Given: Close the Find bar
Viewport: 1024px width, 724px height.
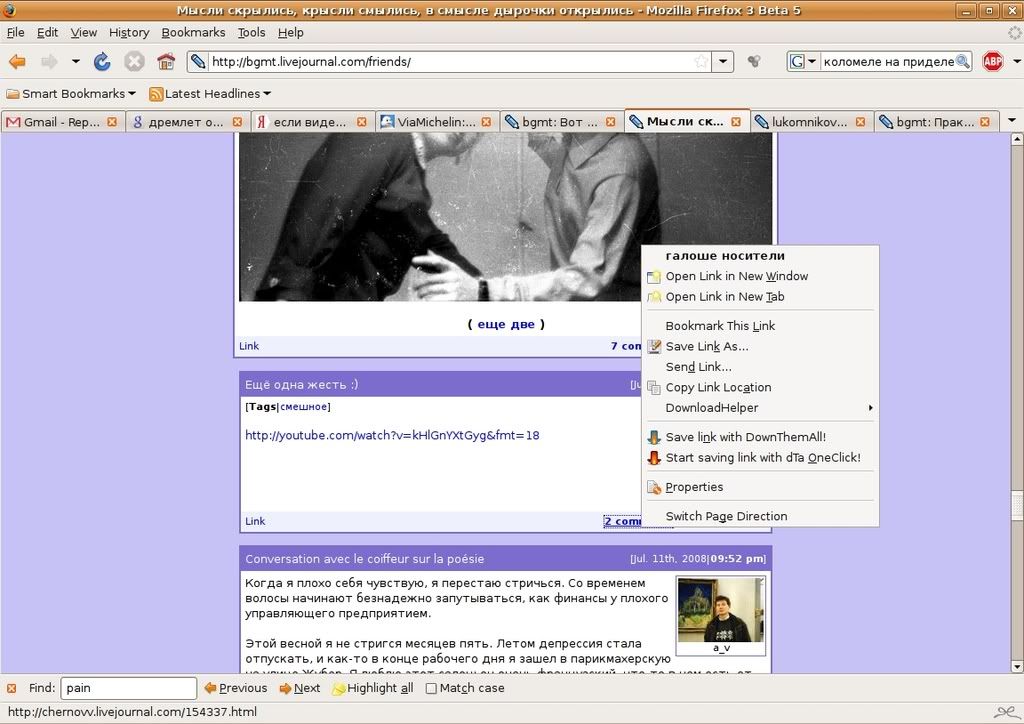Looking at the screenshot, I should tap(11, 688).
